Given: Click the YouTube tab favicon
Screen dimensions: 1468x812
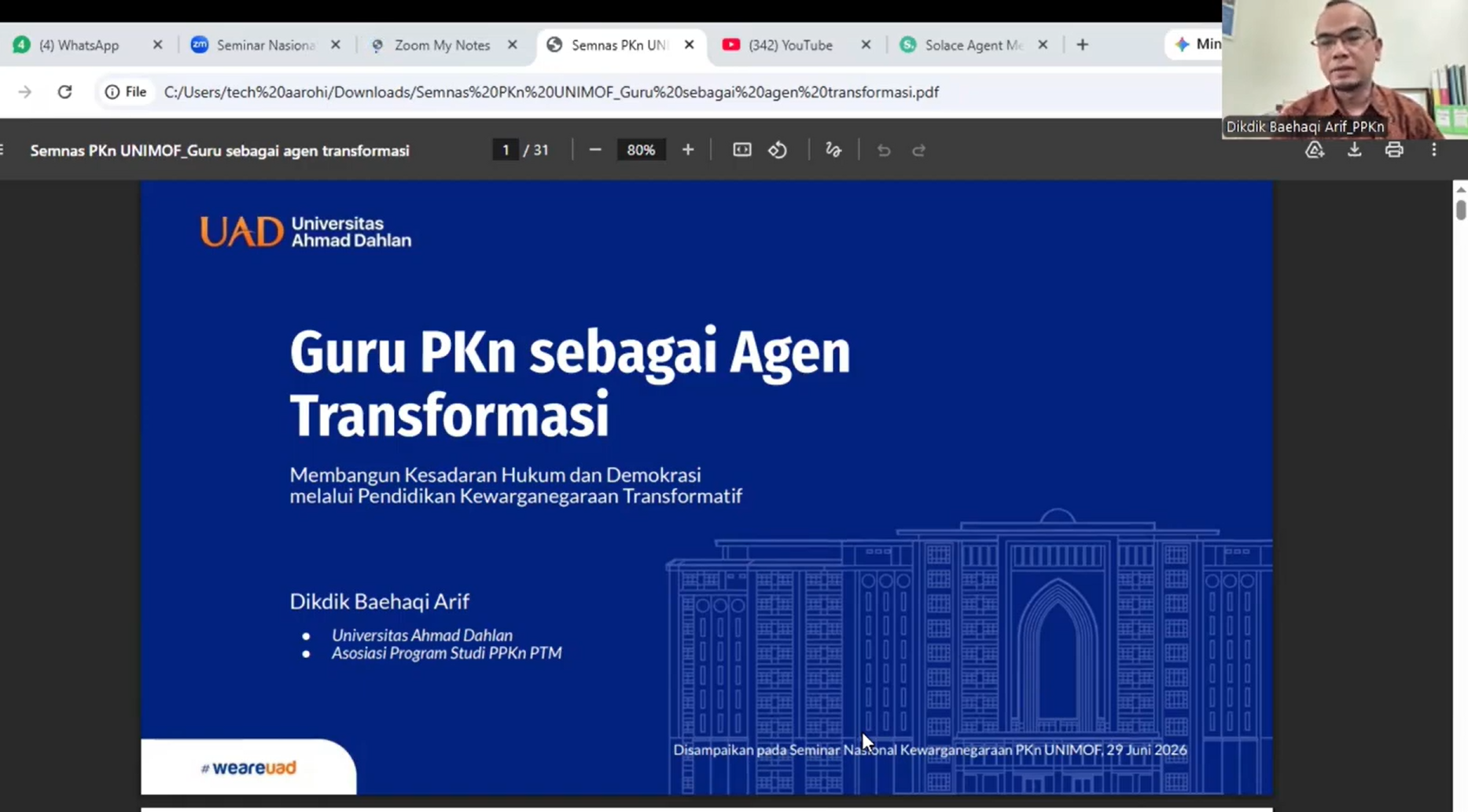Looking at the screenshot, I should click(x=731, y=45).
